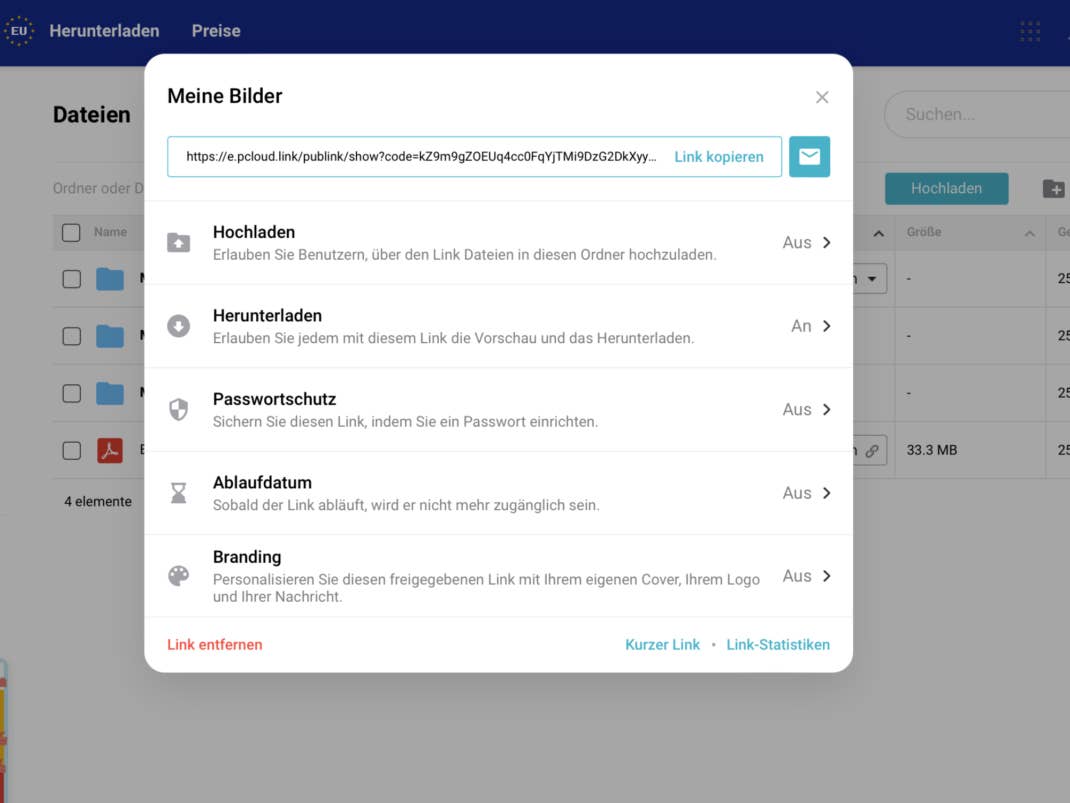The width and height of the screenshot is (1070, 803).
Task: Click the Aus status of Hochladen
Action: 796,243
